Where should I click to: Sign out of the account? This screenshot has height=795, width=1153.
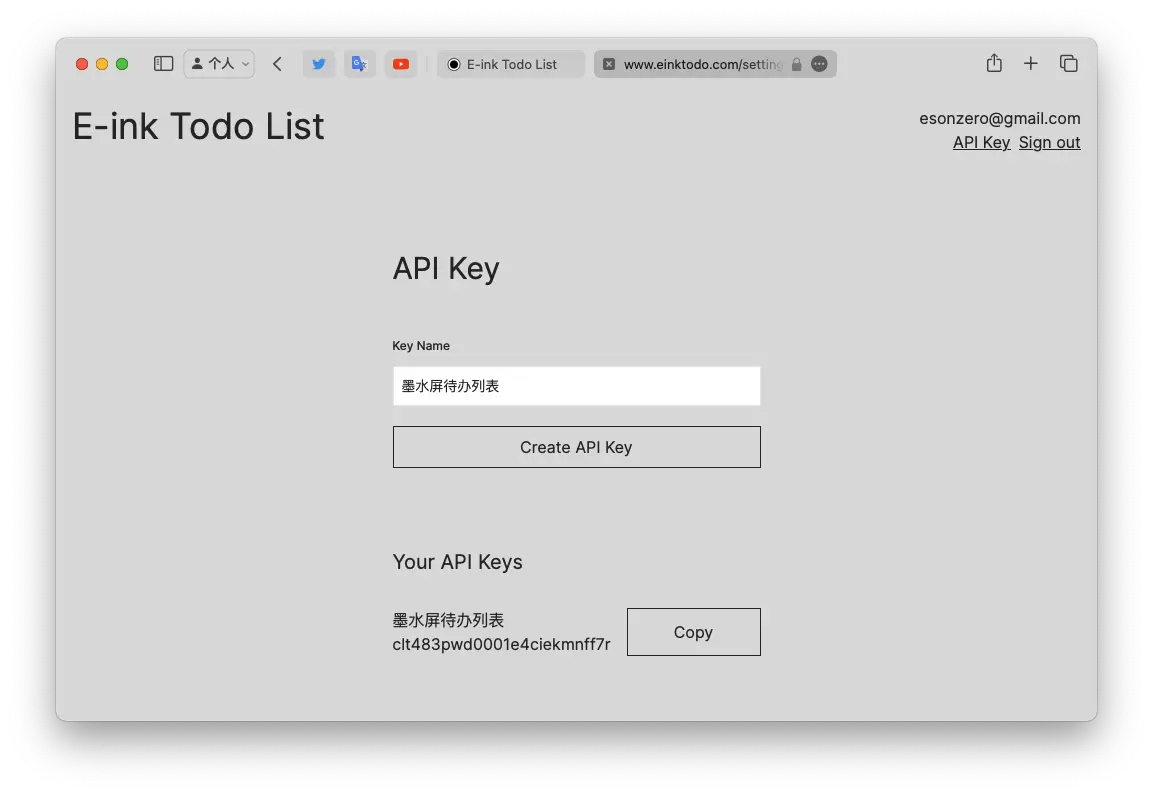coord(1049,142)
